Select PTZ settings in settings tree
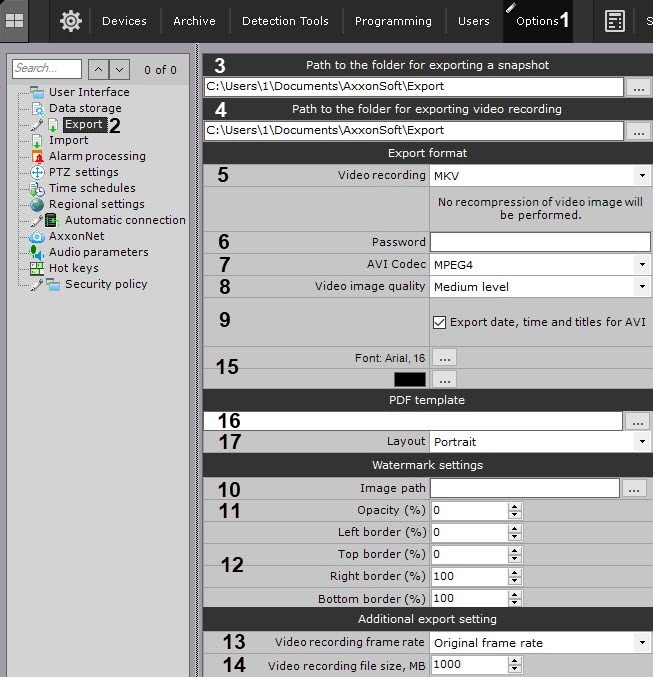The width and height of the screenshot is (653, 677). [83, 172]
